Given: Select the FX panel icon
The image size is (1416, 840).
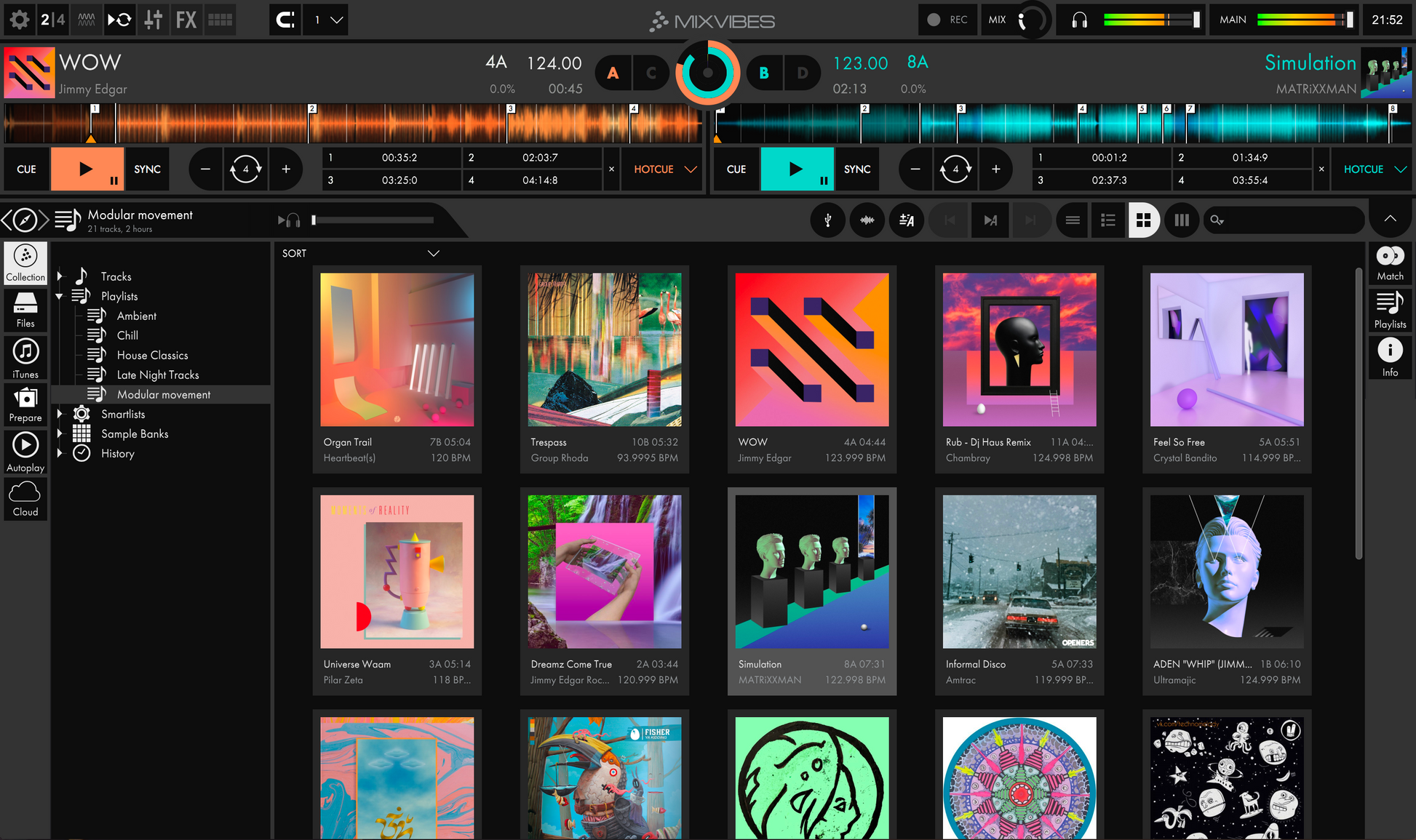Looking at the screenshot, I should click(186, 20).
